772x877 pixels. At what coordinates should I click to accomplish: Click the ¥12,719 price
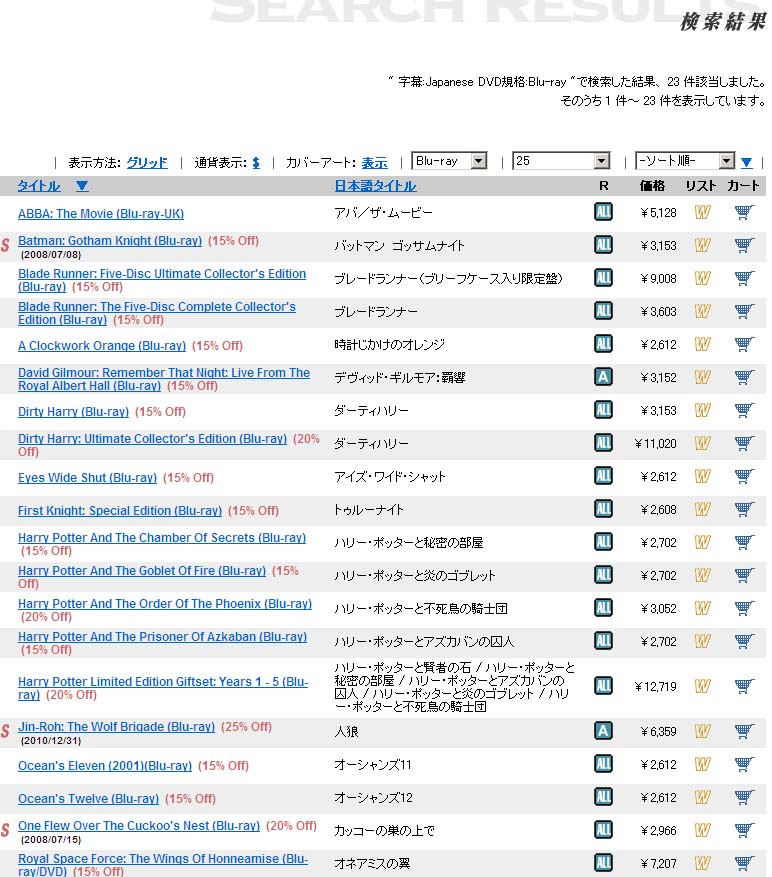pos(656,686)
